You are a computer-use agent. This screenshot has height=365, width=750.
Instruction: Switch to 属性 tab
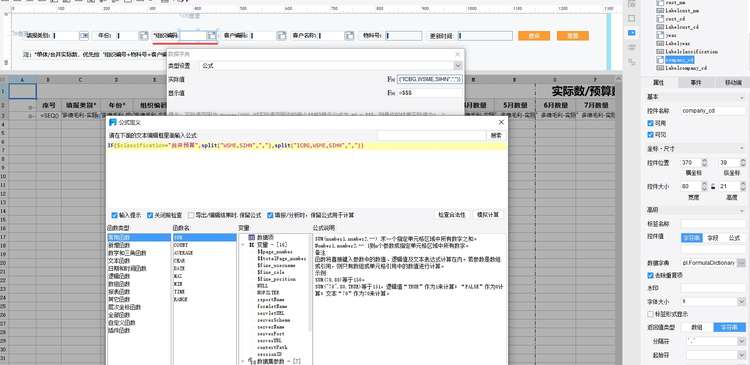click(658, 83)
